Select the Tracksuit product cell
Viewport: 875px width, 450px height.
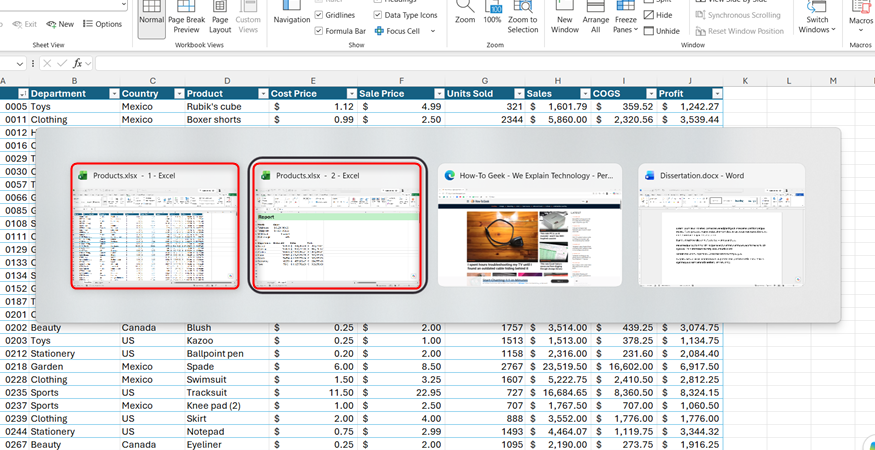[x=227, y=392]
